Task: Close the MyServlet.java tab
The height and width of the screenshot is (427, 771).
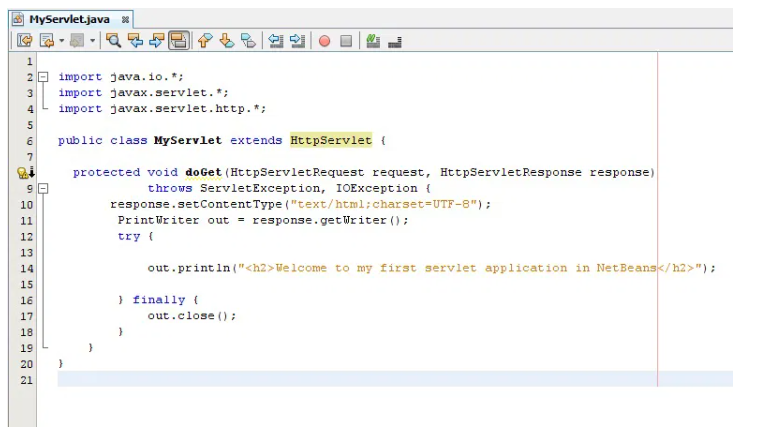Action: coord(125,19)
